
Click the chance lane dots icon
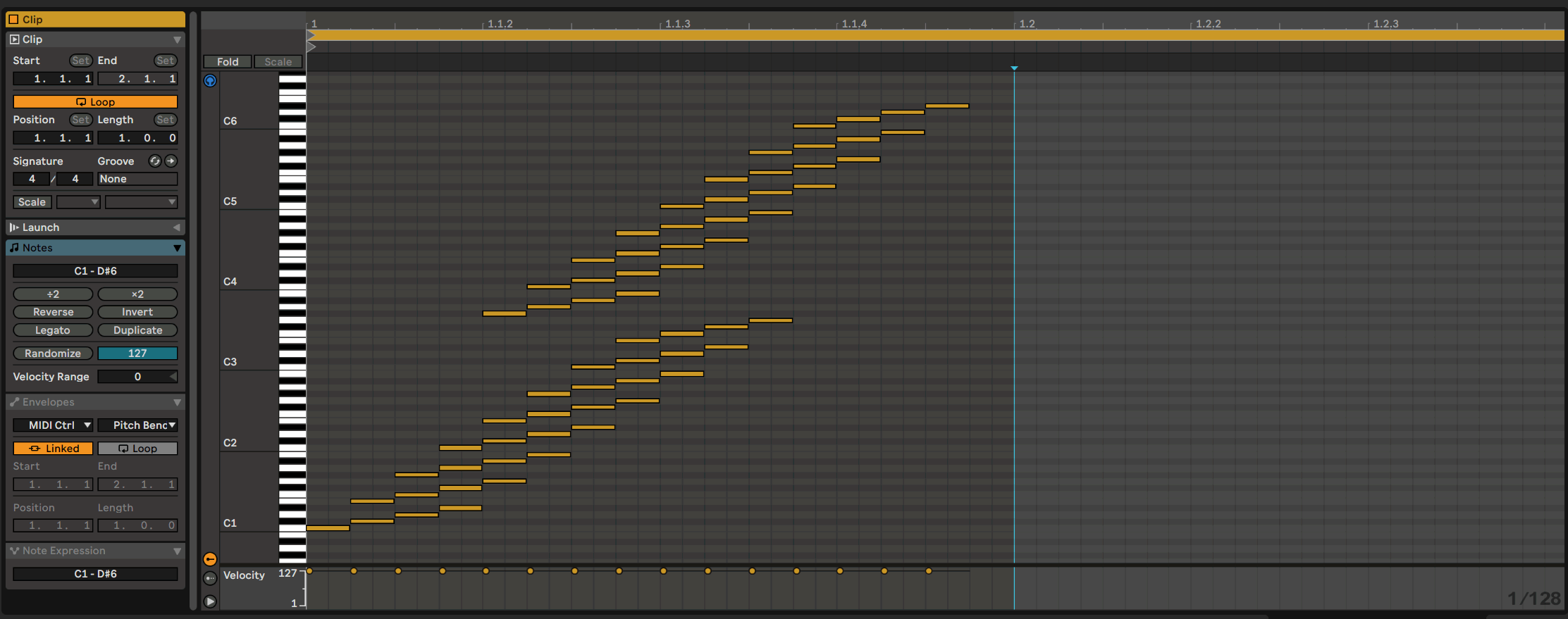tap(210, 578)
